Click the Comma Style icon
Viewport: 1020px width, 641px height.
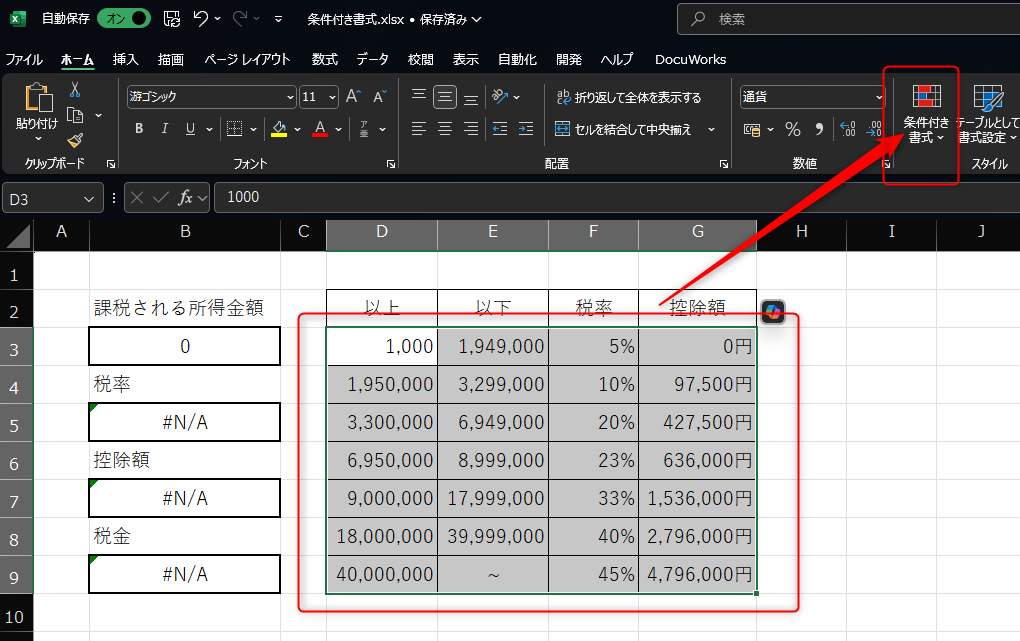tap(819, 129)
